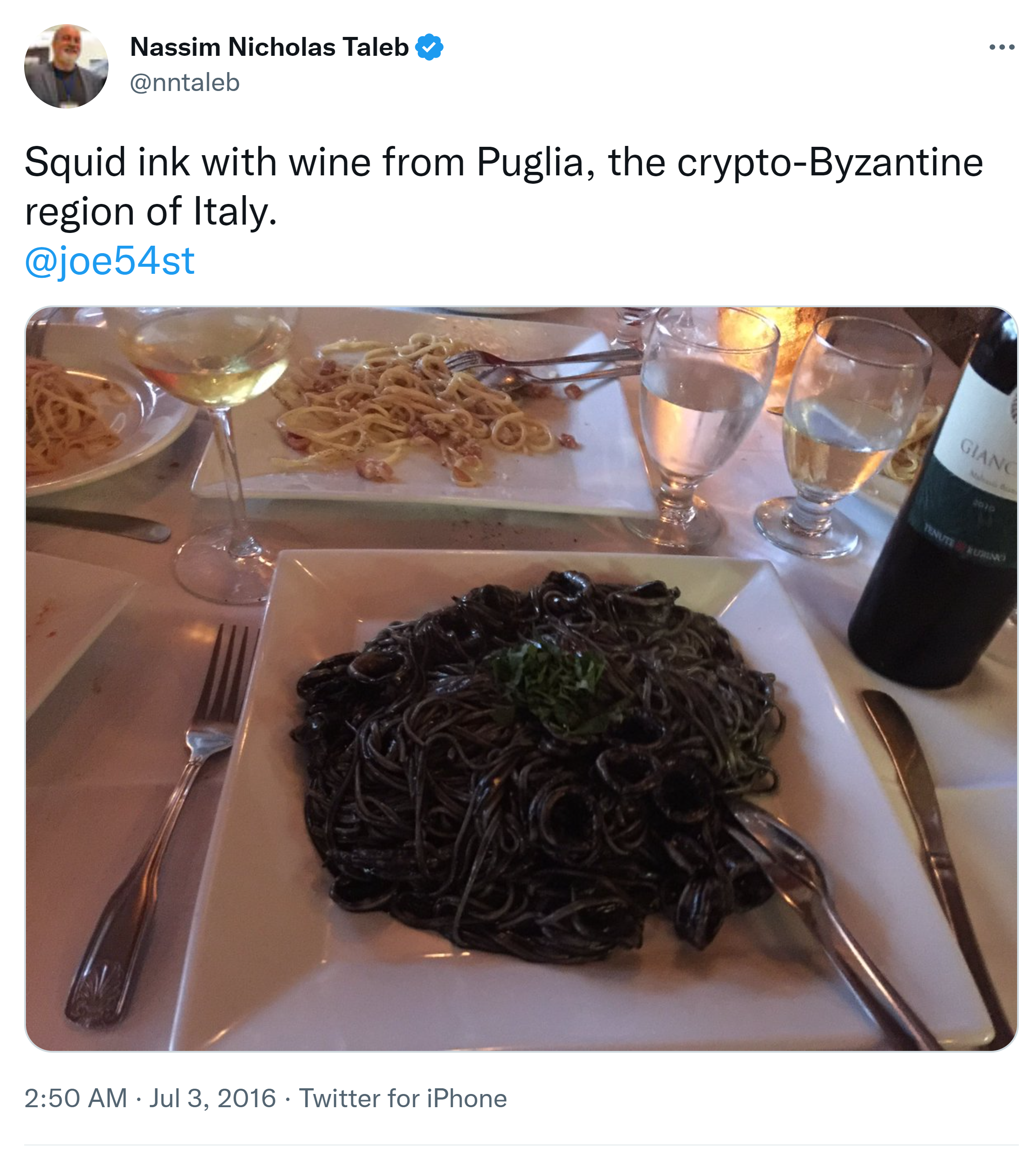
Task: Open the Twitter for iPhone source link
Action: (402, 1098)
